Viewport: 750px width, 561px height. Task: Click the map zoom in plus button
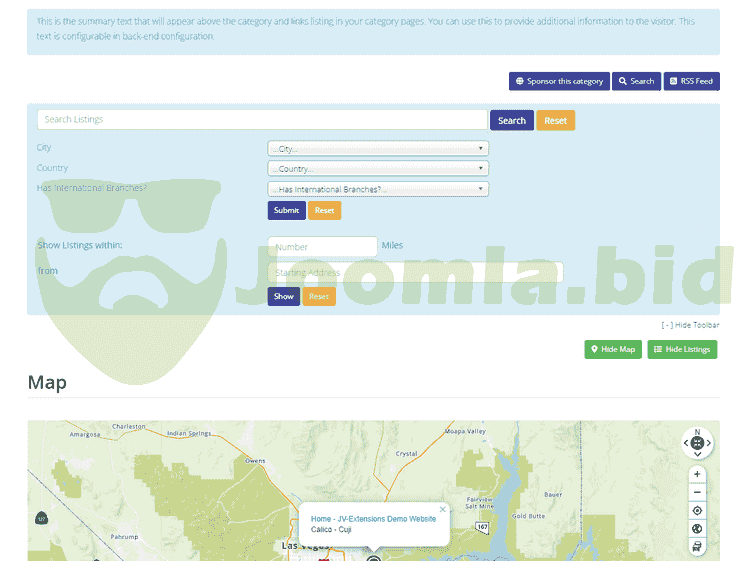(x=697, y=474)
